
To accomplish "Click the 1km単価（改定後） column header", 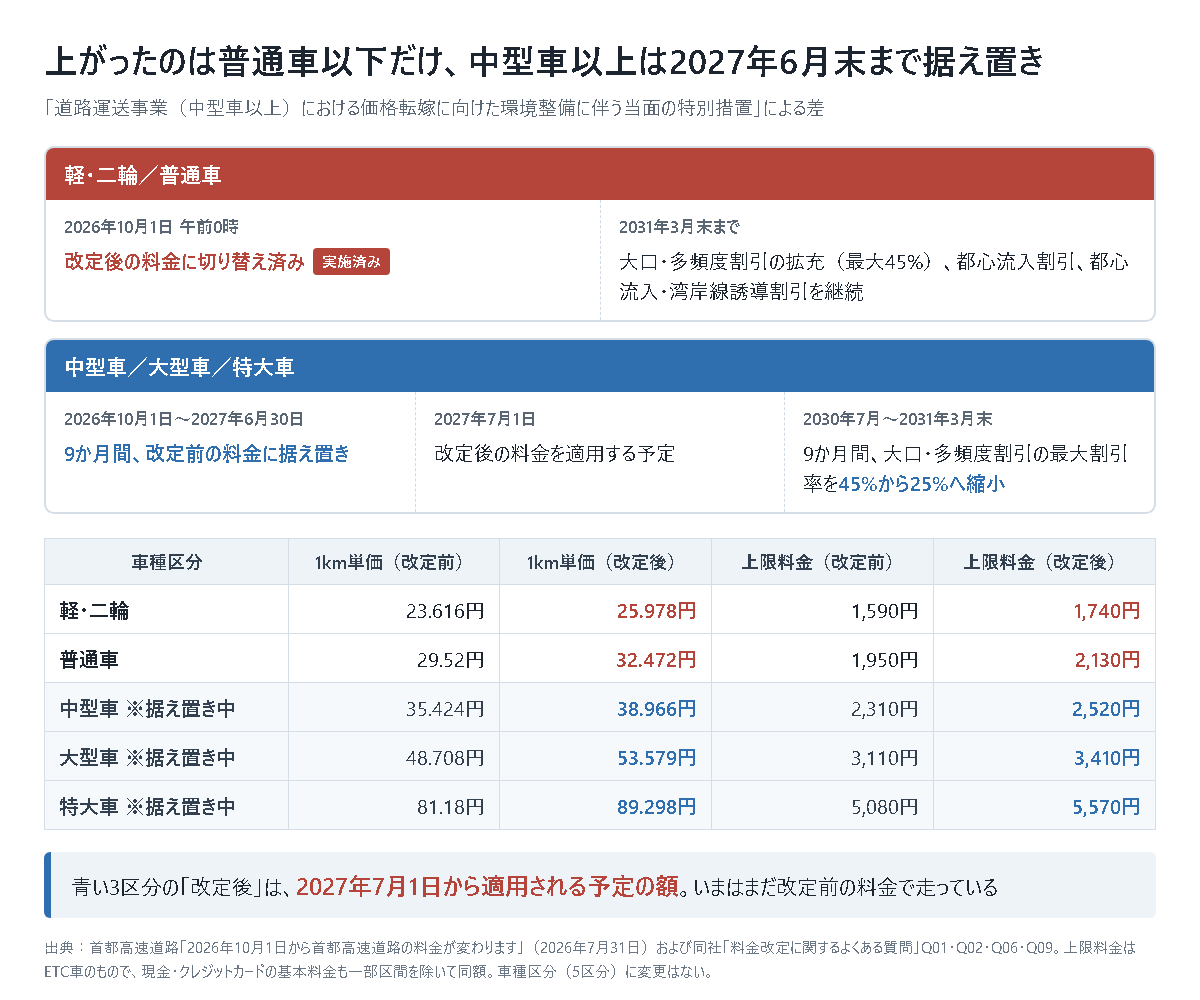I will (x=605, y=562).
